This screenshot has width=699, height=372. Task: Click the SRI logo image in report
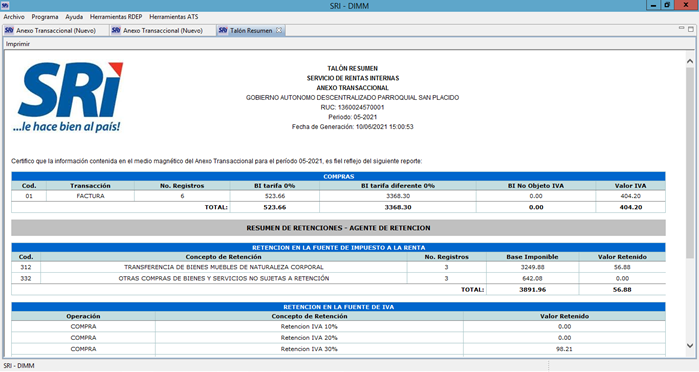coord(68,98)
